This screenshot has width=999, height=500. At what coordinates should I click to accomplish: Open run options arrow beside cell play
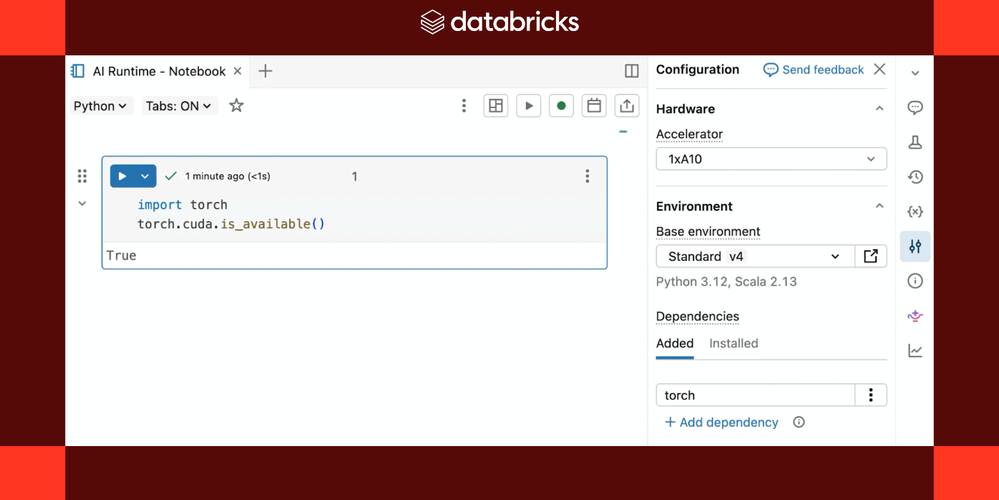(x=145, y=176)
